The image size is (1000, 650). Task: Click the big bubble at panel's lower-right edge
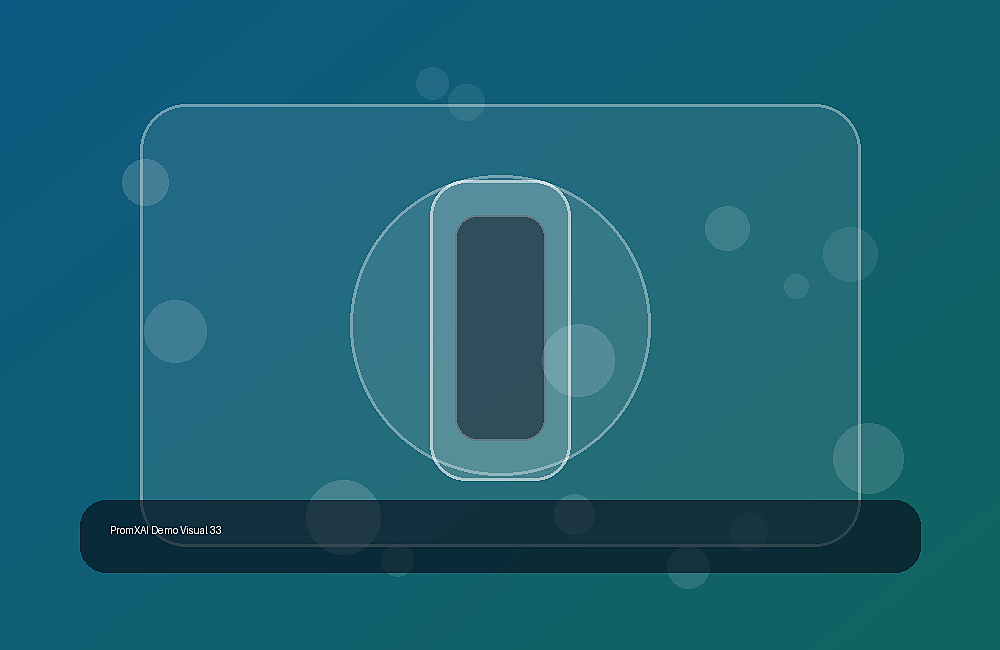tap(868, 458)
